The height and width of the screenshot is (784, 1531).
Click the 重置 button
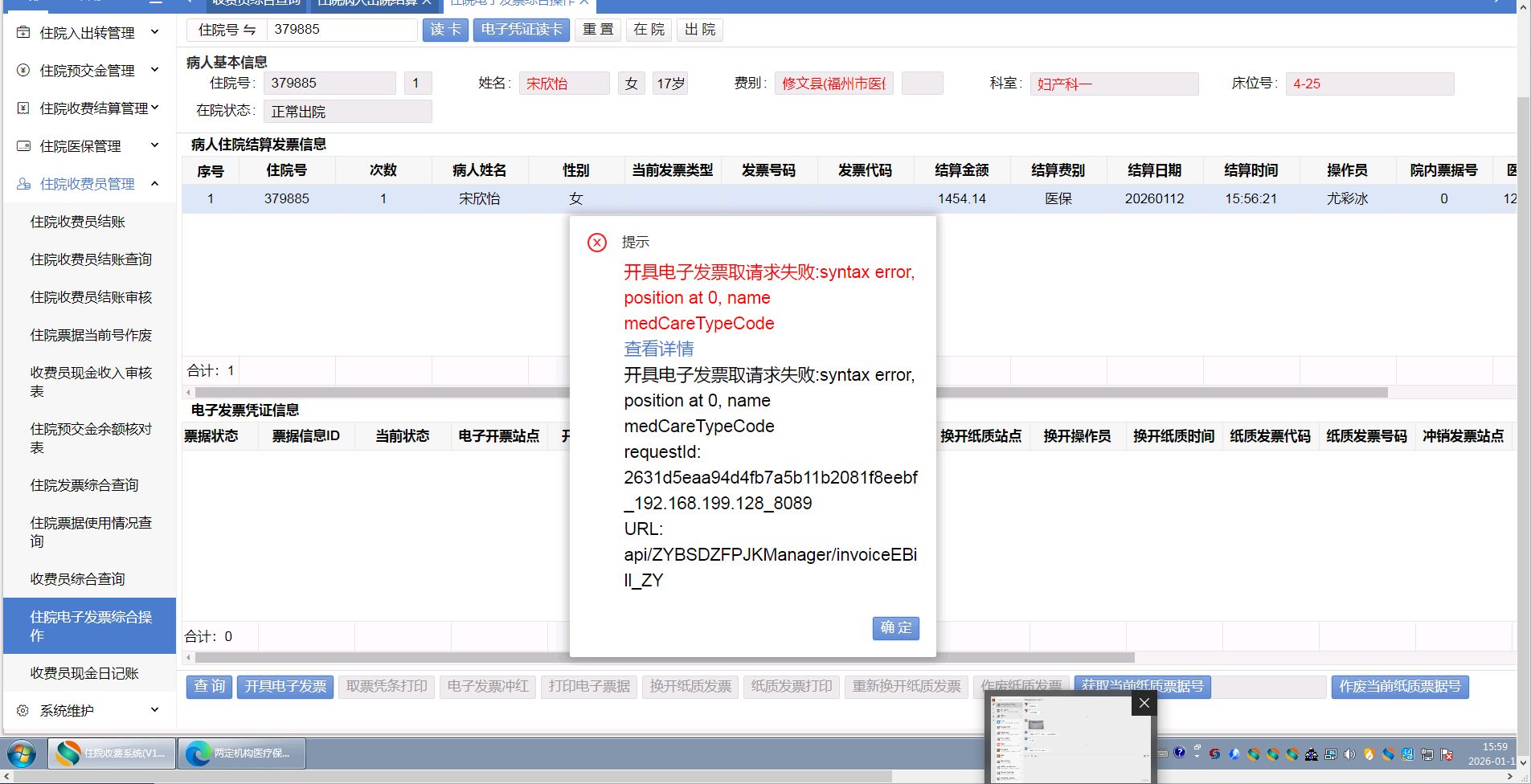598,30
